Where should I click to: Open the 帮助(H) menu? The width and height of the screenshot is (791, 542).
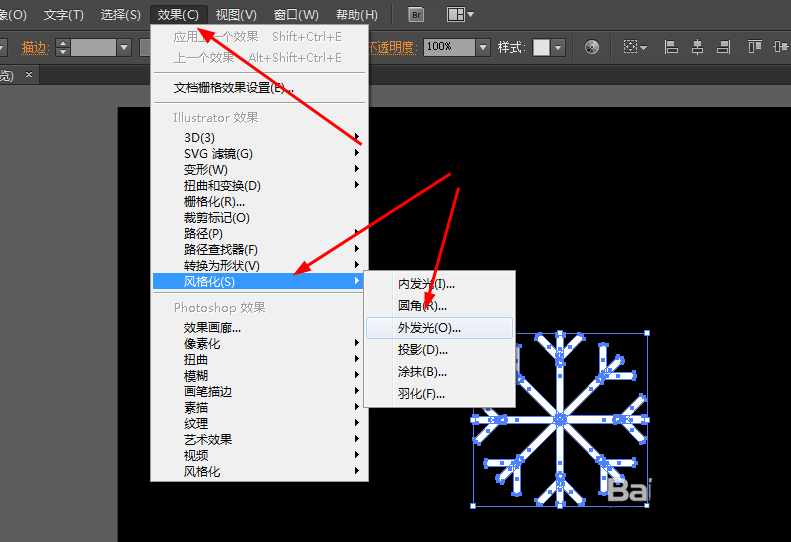click(x=357, y=15)
